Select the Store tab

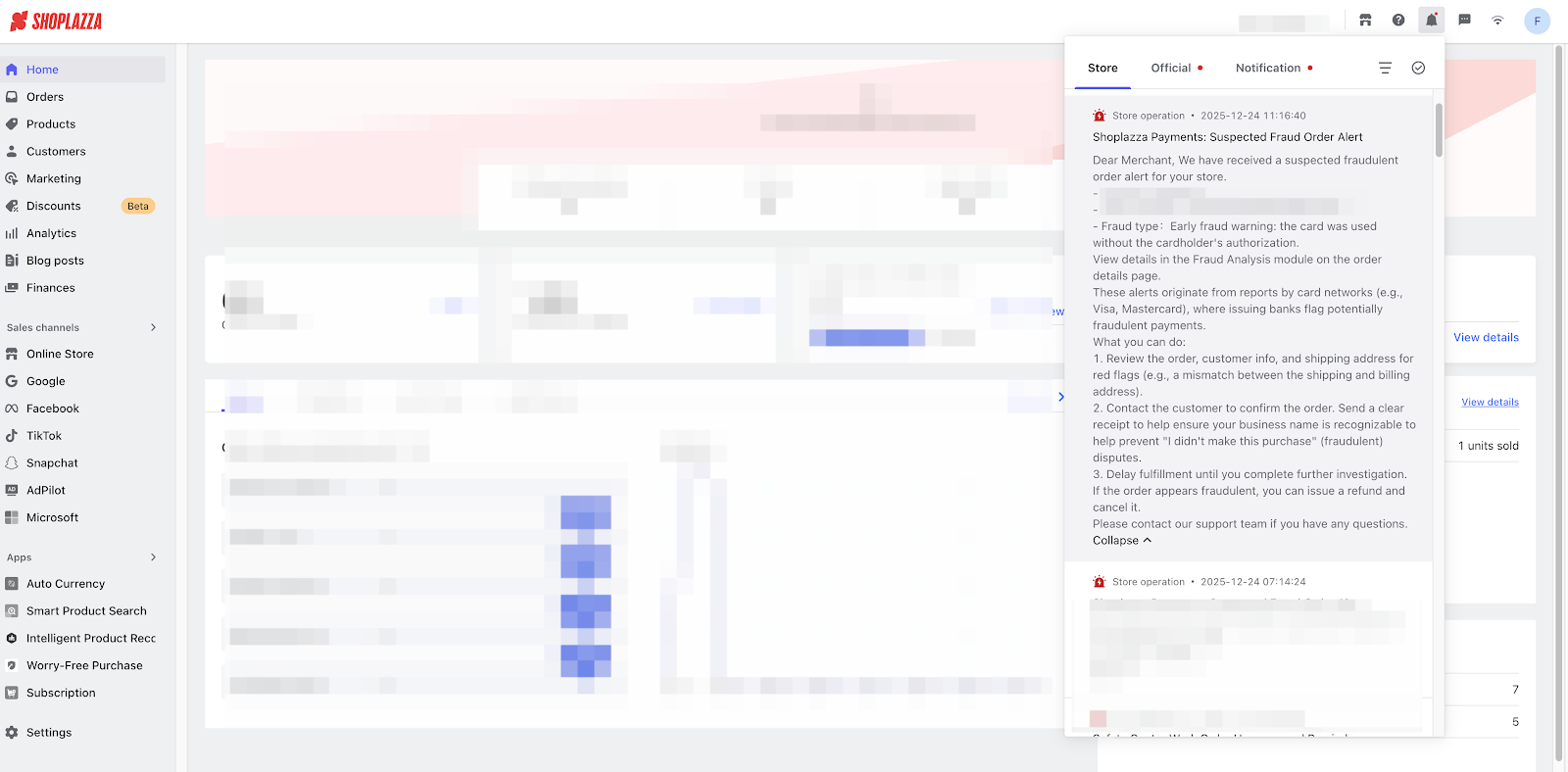click(1102, 69)
